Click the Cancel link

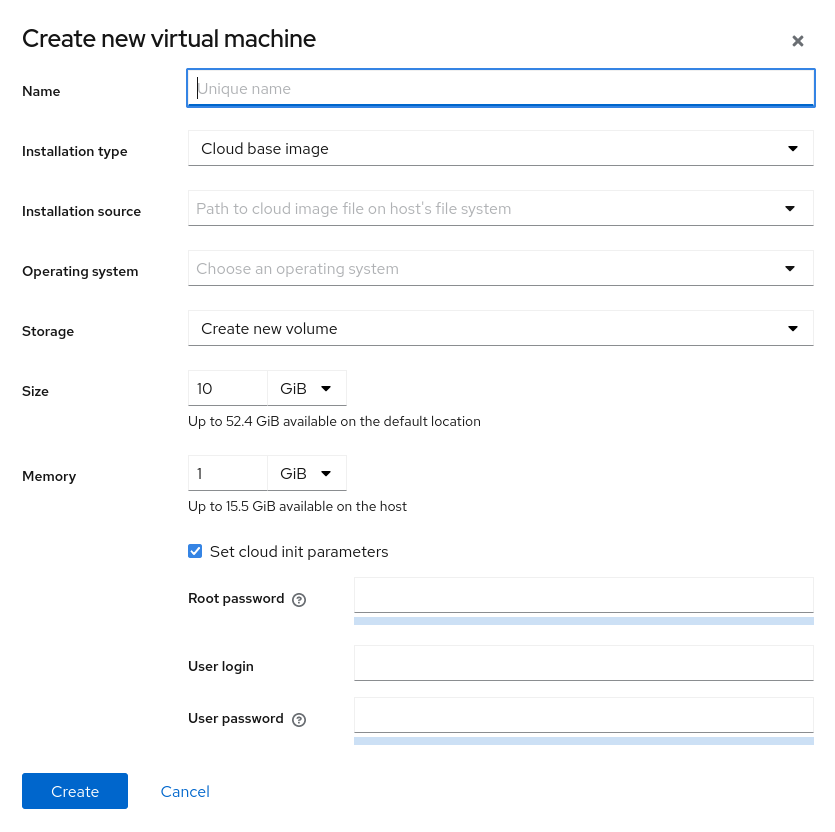coord(184,791)
